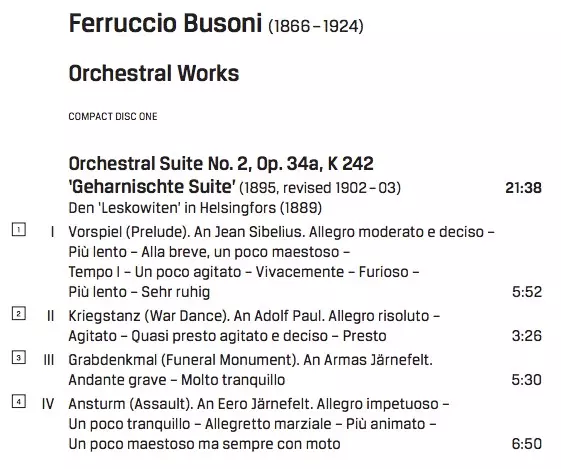Select Roman numeral IV movement marker
The height and width of the screenshot is (469, 561).
(x=48, y=404)
